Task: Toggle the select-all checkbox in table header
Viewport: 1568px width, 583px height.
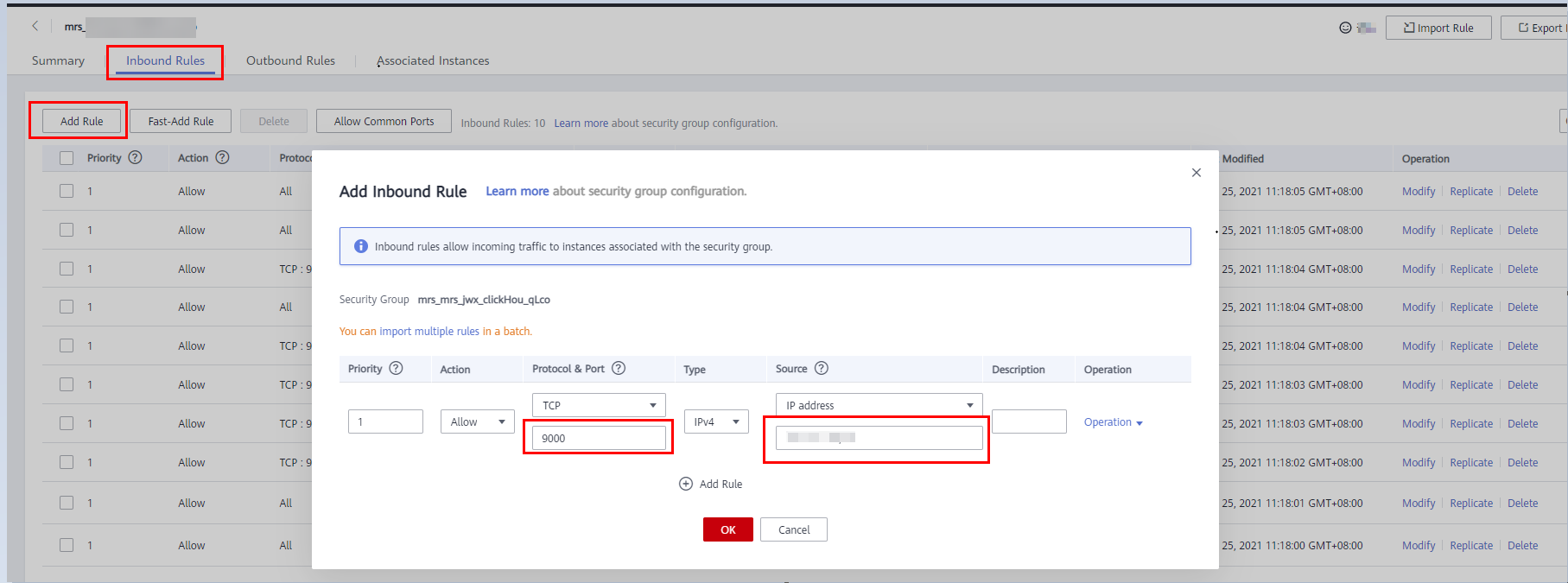Action: (67, 158)
